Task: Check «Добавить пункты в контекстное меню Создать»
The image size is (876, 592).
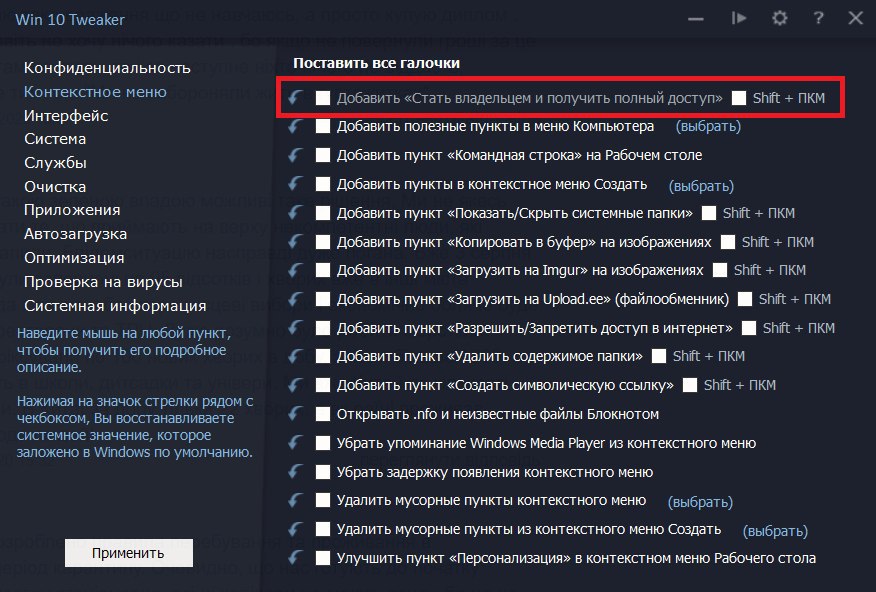Action: click(322, 184)
